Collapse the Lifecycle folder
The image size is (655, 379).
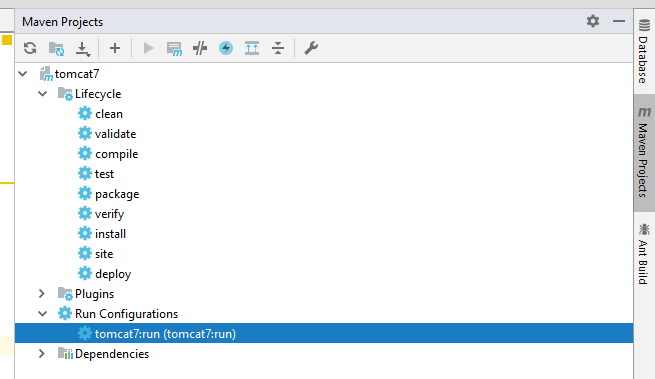[x=43, y=94]
